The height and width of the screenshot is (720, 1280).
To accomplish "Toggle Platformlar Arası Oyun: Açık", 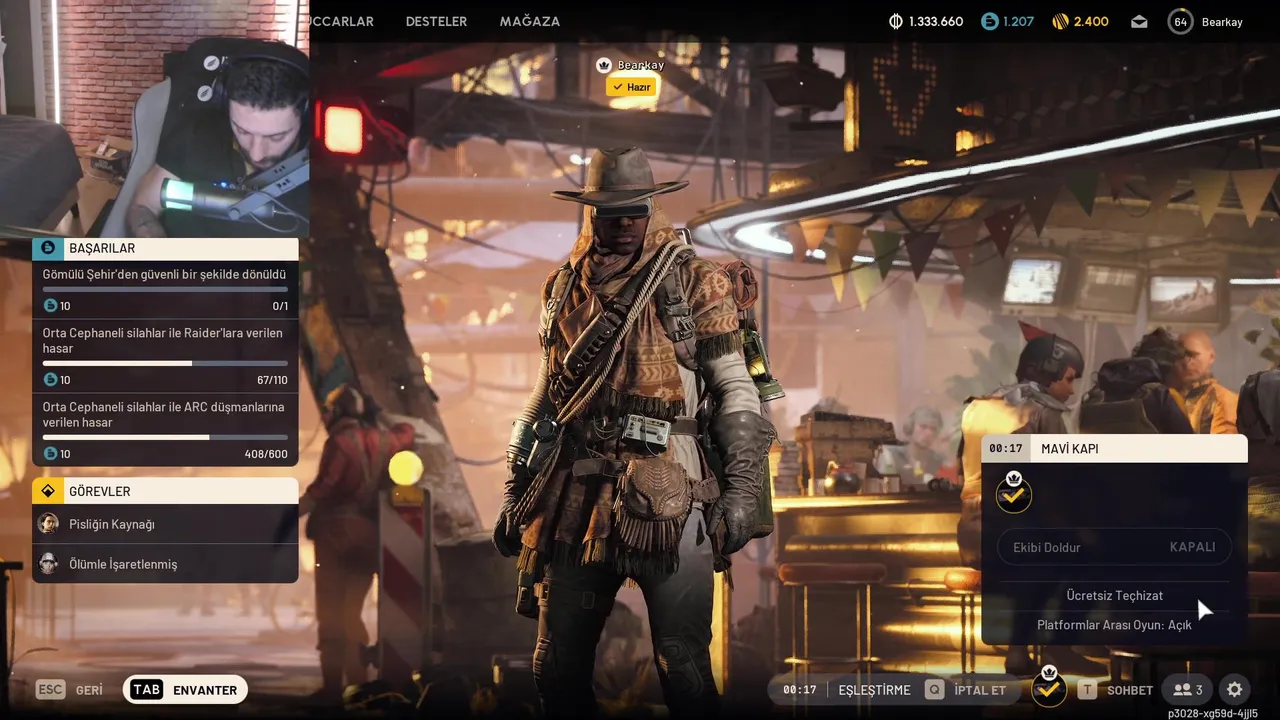I will (x=1115, y=625).
